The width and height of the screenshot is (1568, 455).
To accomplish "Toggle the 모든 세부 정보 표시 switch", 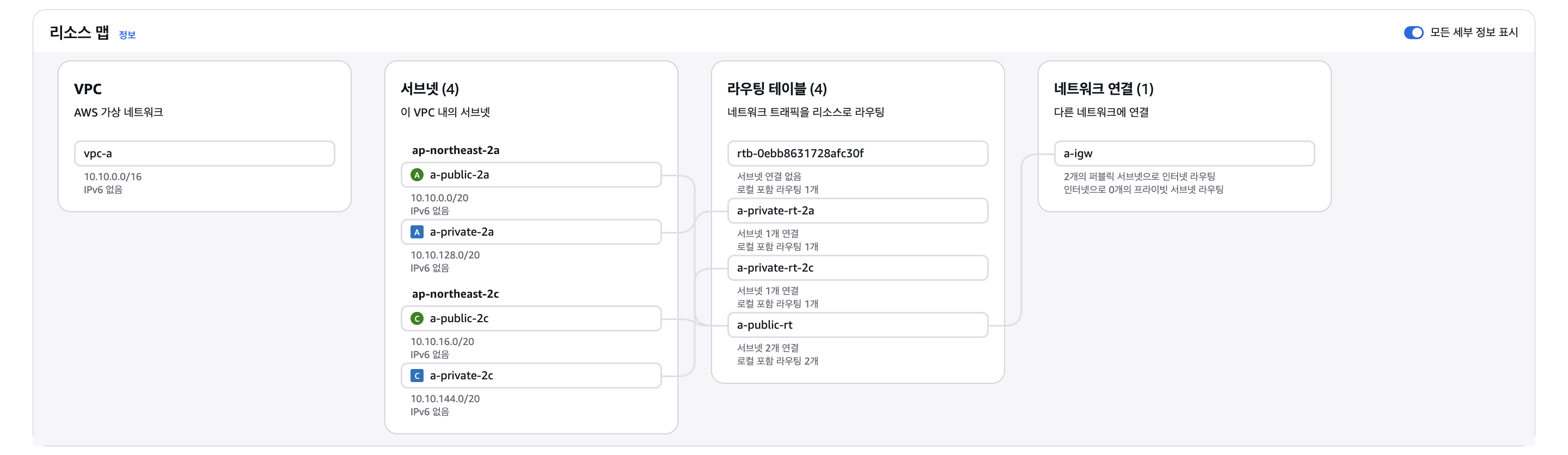I will pyautogui.click(x=1413, y=32).
